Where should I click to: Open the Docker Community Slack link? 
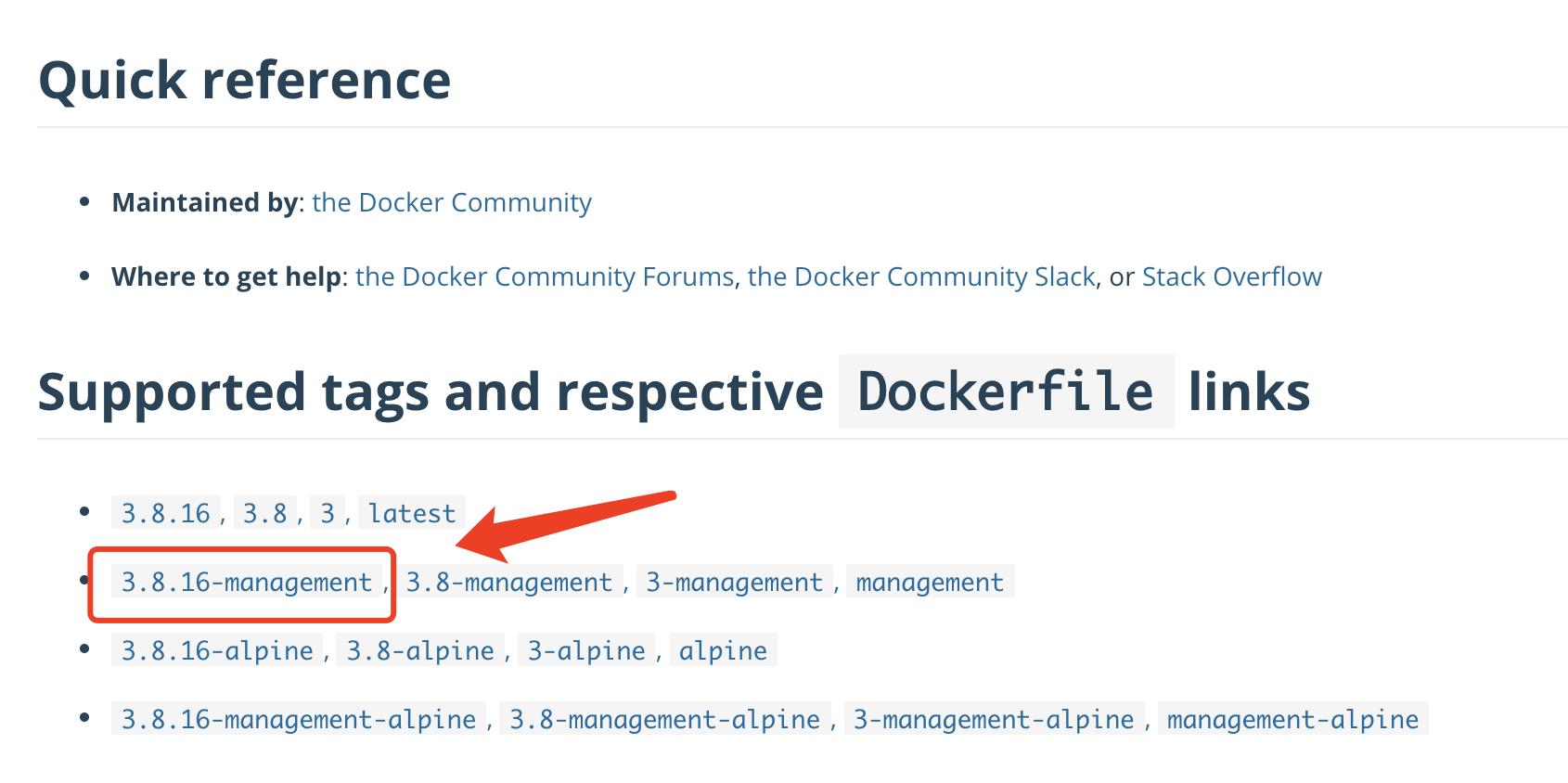click(921, 276)
